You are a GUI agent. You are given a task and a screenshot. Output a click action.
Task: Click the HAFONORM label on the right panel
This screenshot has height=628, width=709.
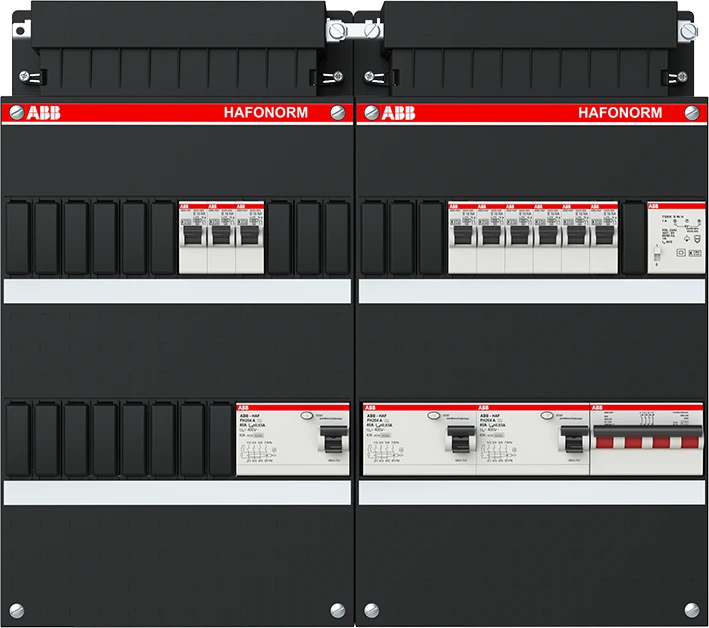click(619, 113)
